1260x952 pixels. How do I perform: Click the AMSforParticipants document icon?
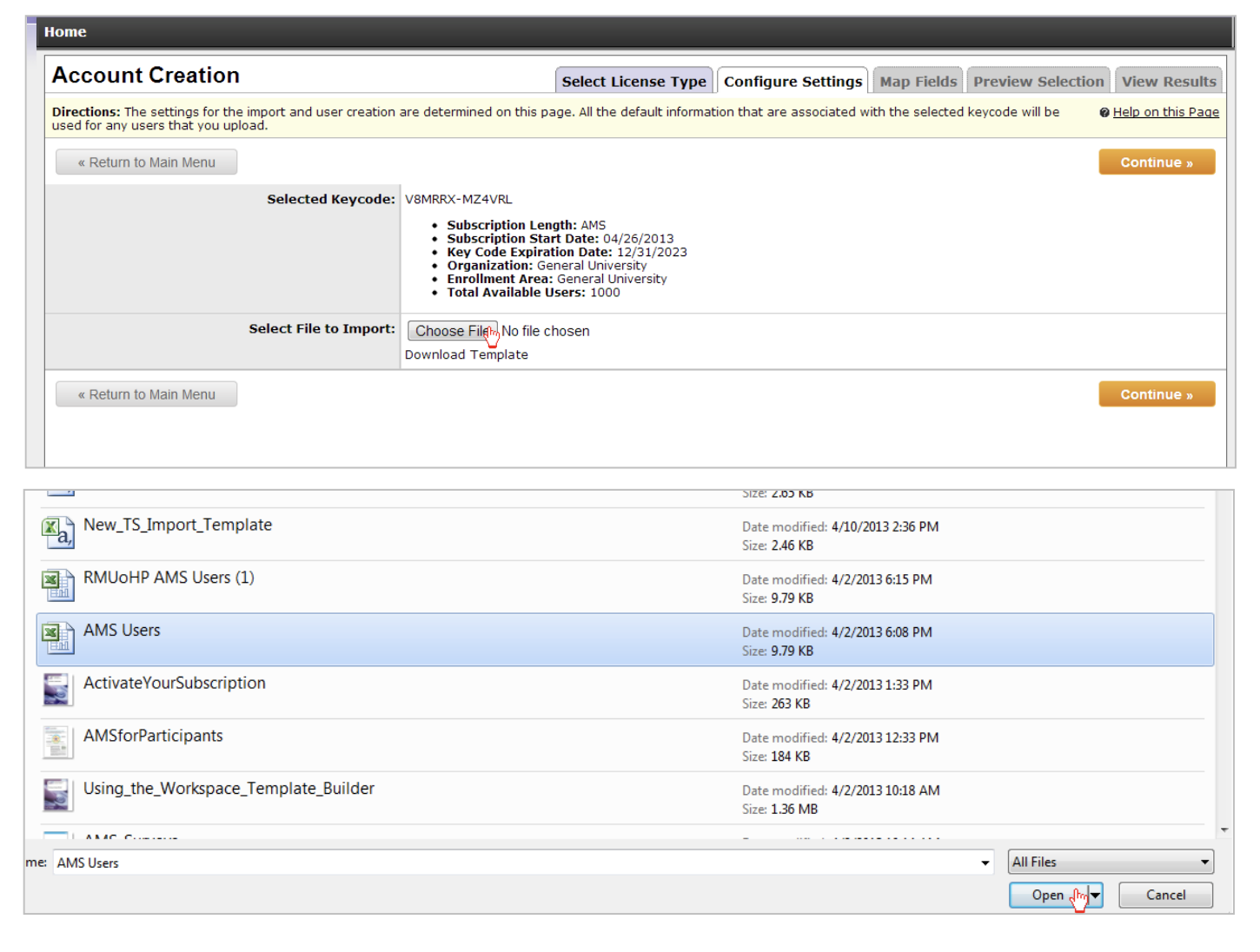(x=57, y=743)
